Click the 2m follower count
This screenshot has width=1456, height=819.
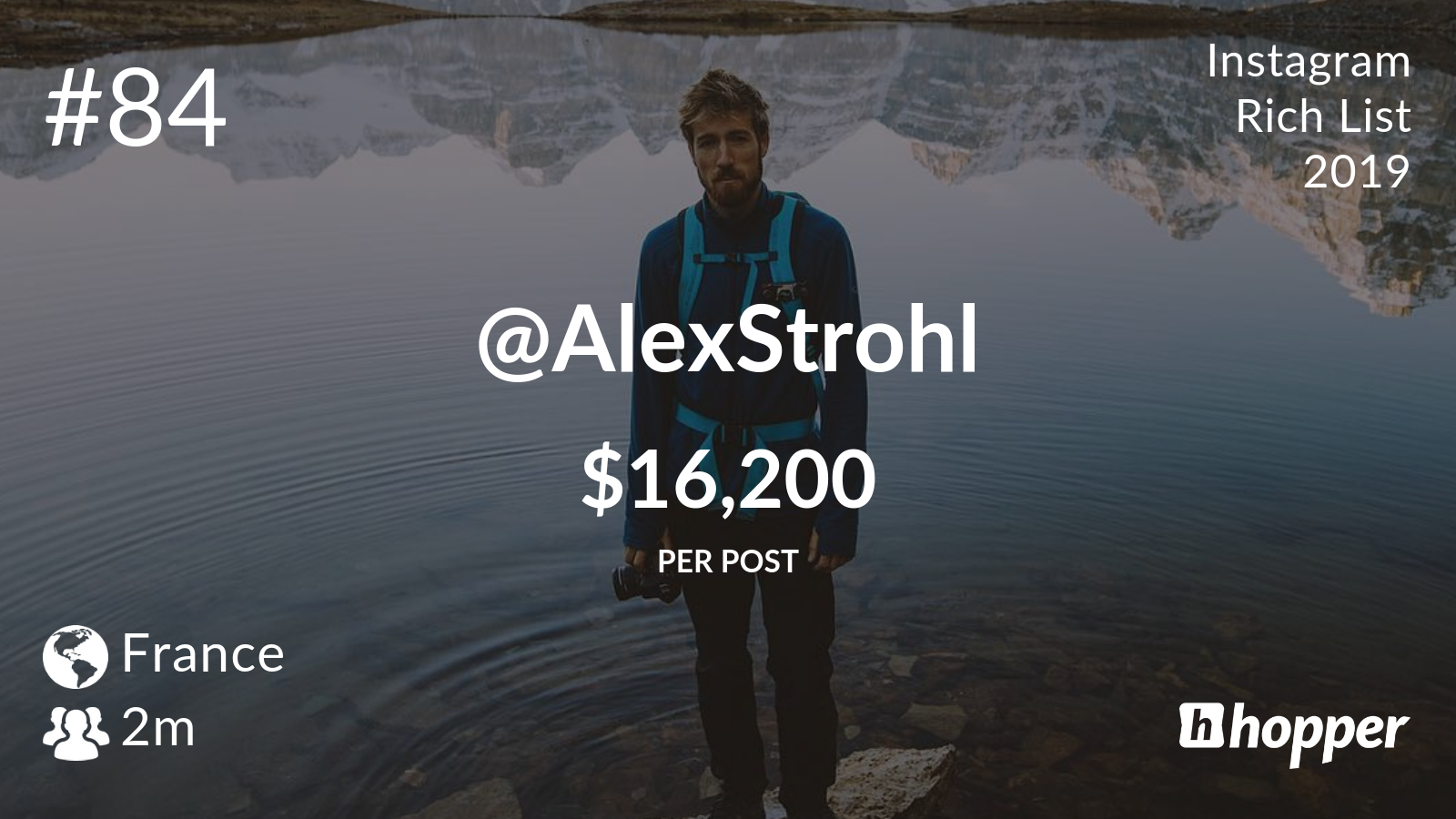pyautogui.click(x=158, y=730)
